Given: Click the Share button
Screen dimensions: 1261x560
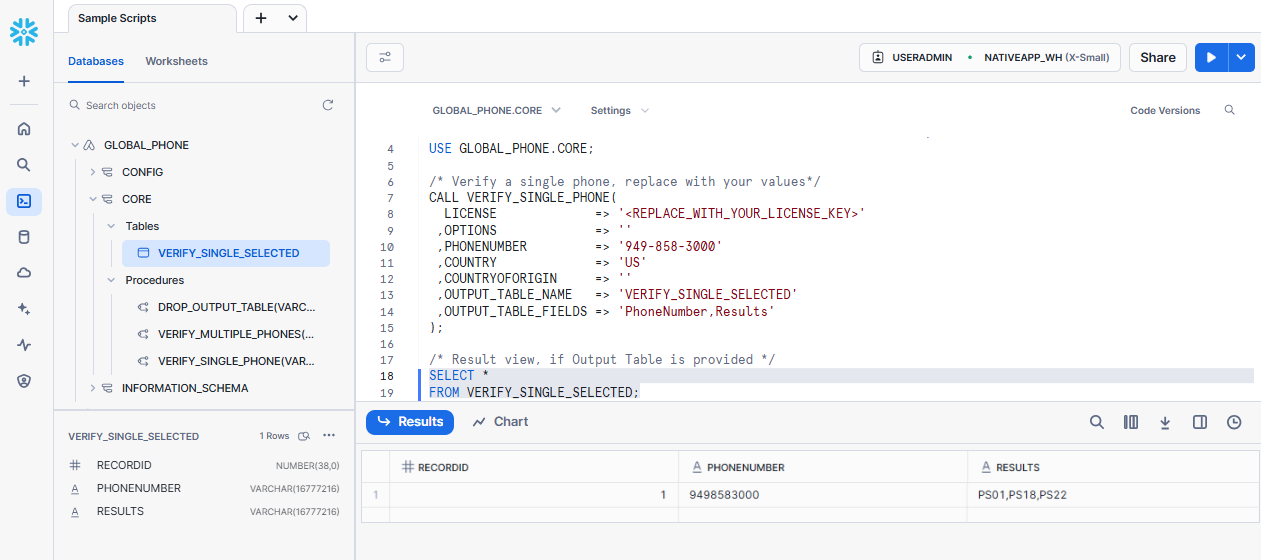Looking at the screenshot, I should pyautogui.click(x=1158, y=58).
